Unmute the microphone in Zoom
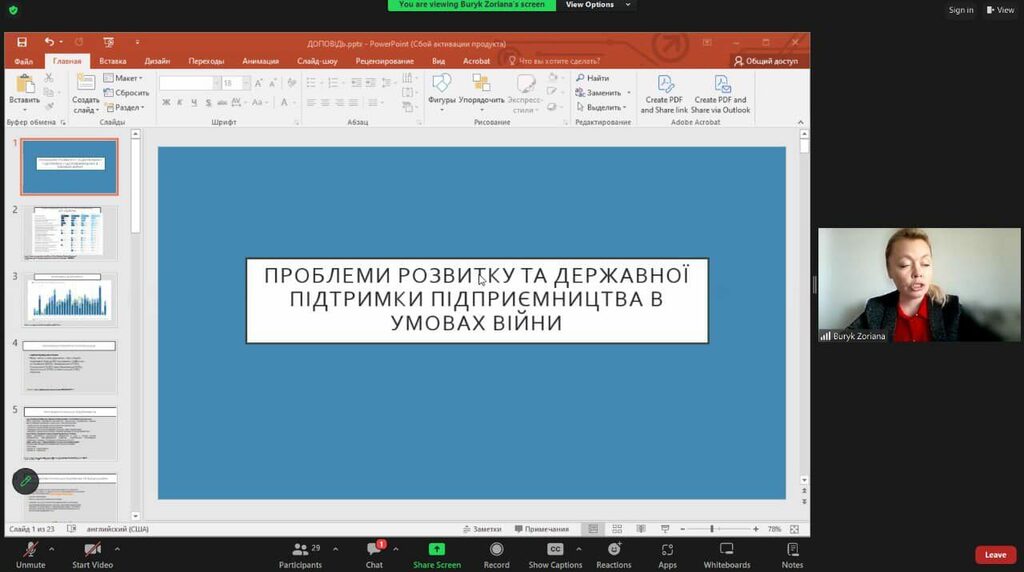Viewport: 1024px width, 572px height. [x=30, y=550]
